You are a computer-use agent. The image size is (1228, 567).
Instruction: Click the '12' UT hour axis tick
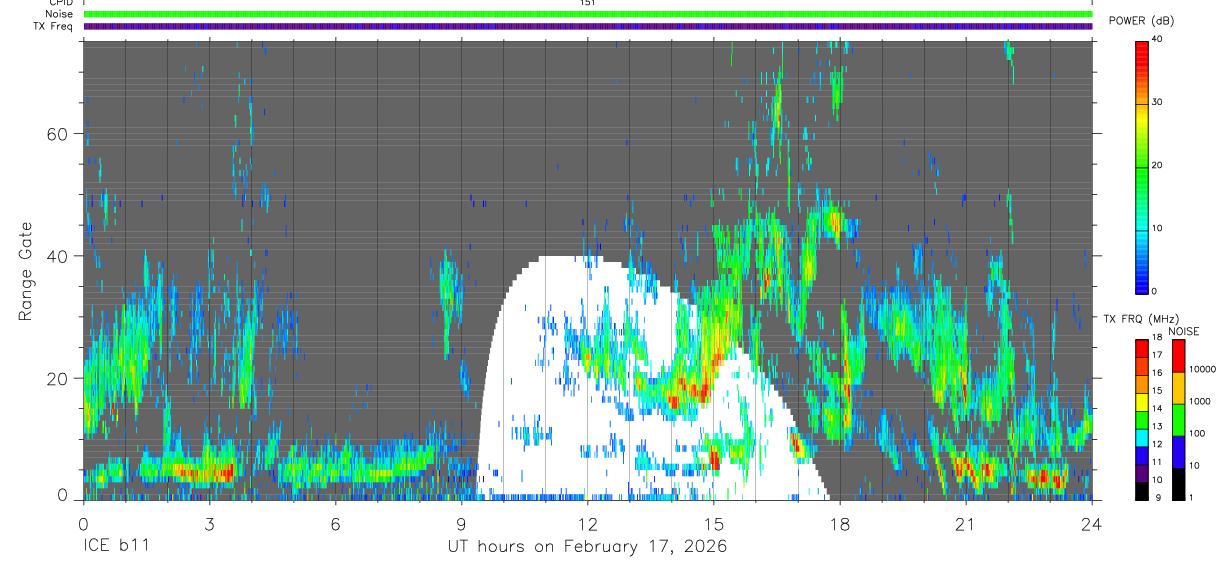point(587,524)
